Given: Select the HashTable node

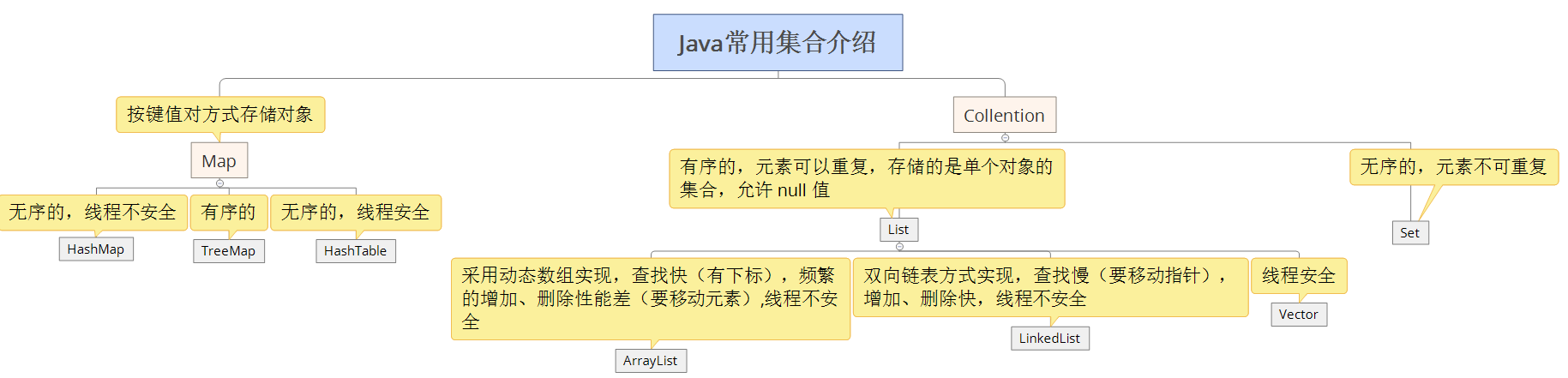Looking at the screenshot, I should coord(356,251).
